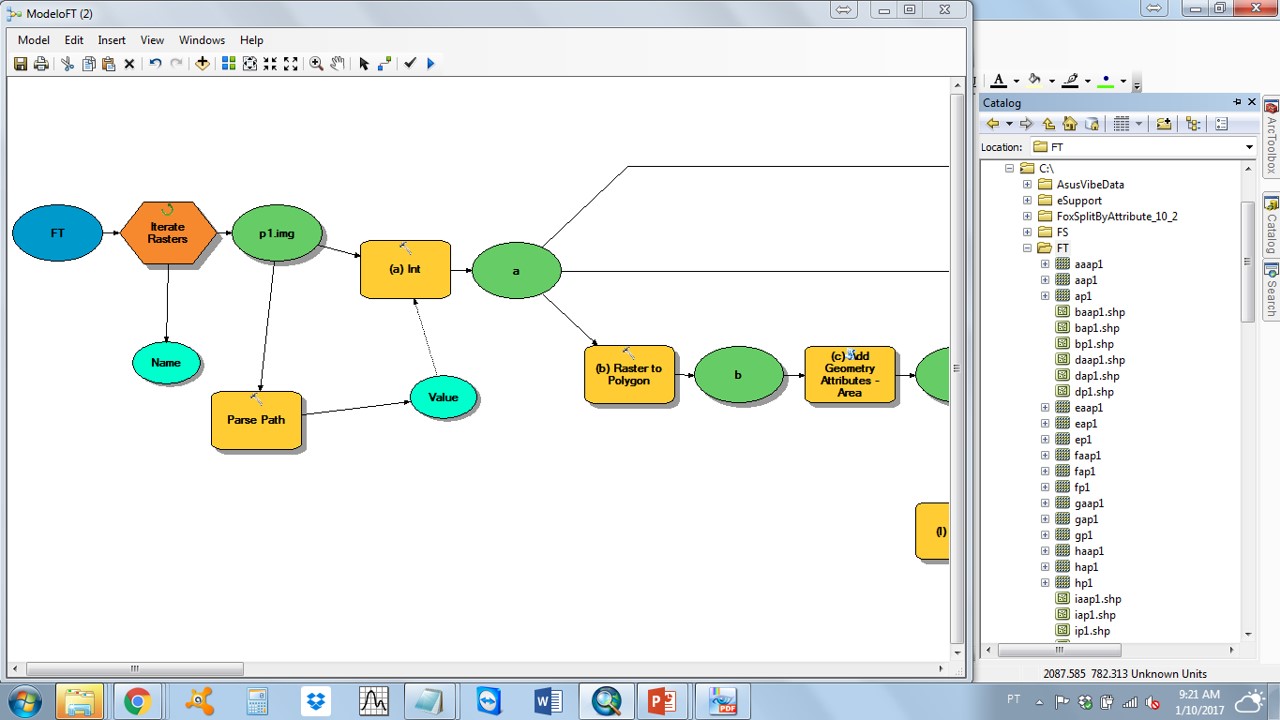Select the Pan tool in ModelBuilder
Image resolution: width=1280 pixels, height=720 pixels.
[x=339, y=63]
